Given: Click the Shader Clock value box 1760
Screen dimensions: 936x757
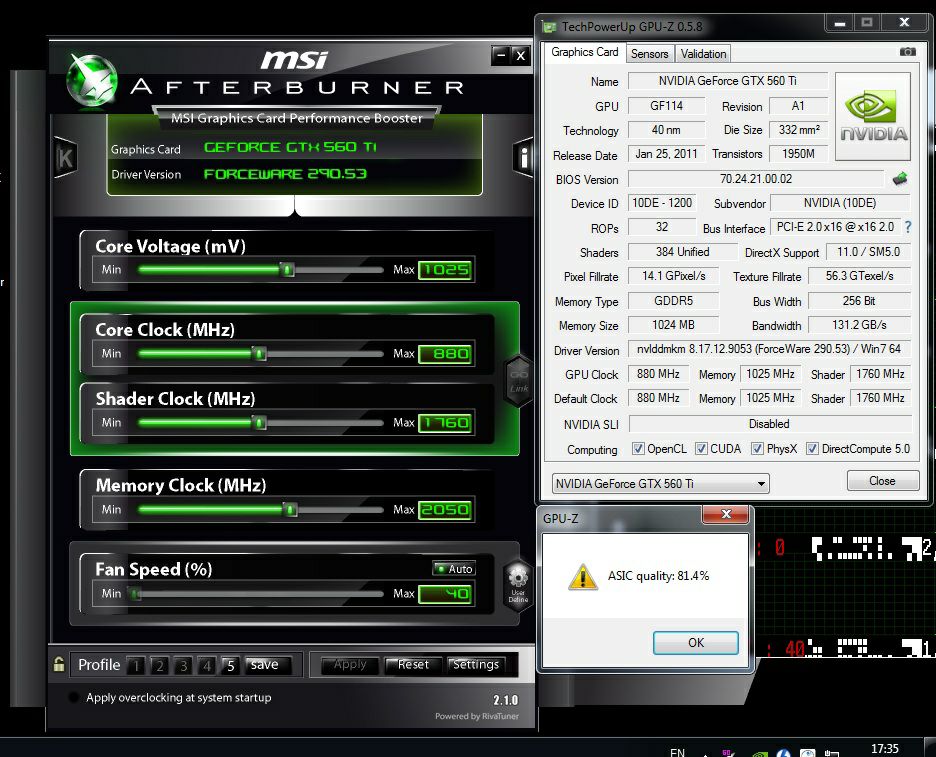Looking at the screenshot, I should (445, 423).
